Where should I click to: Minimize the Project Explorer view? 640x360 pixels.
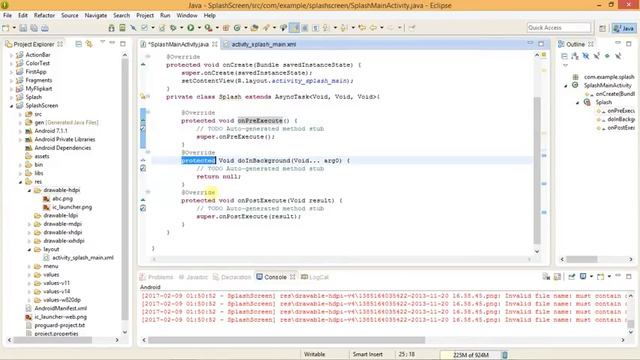tap(112, 43)
